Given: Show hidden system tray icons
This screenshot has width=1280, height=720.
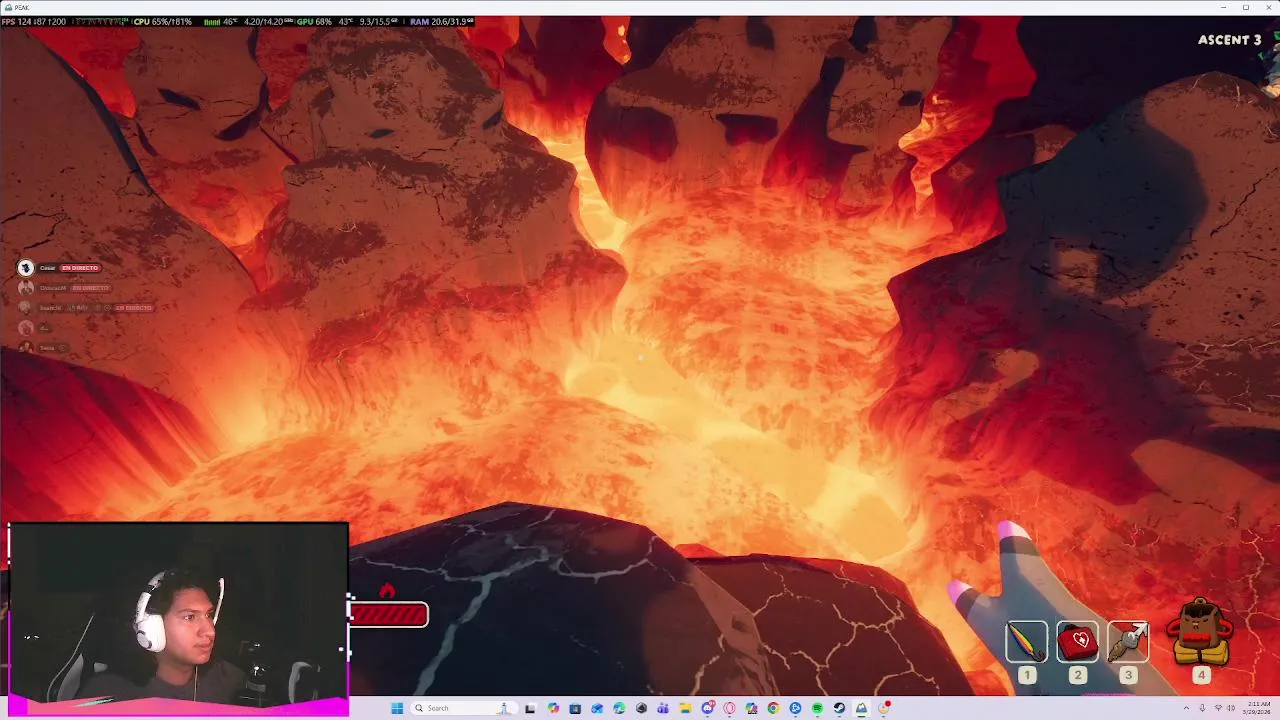Looking at the screenshot, I should coord(1187,708).
